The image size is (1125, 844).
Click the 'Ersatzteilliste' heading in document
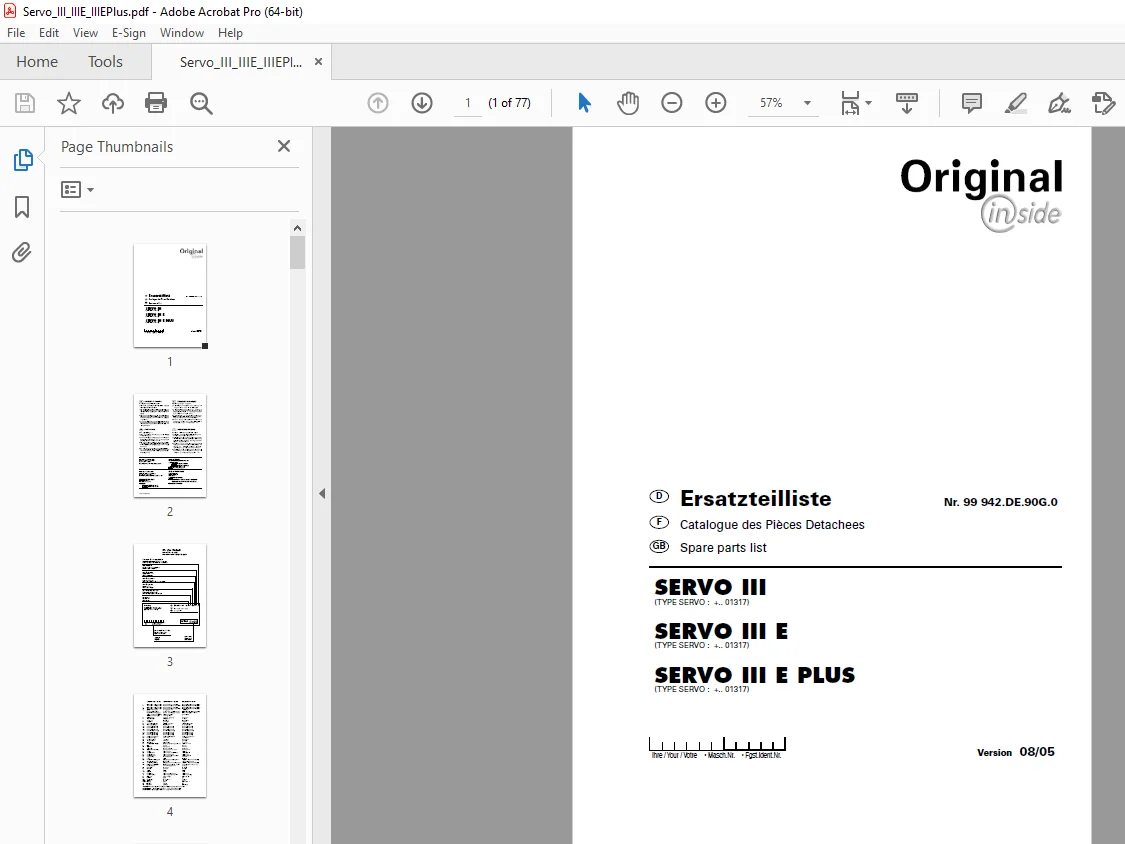[x=756, y=498]
